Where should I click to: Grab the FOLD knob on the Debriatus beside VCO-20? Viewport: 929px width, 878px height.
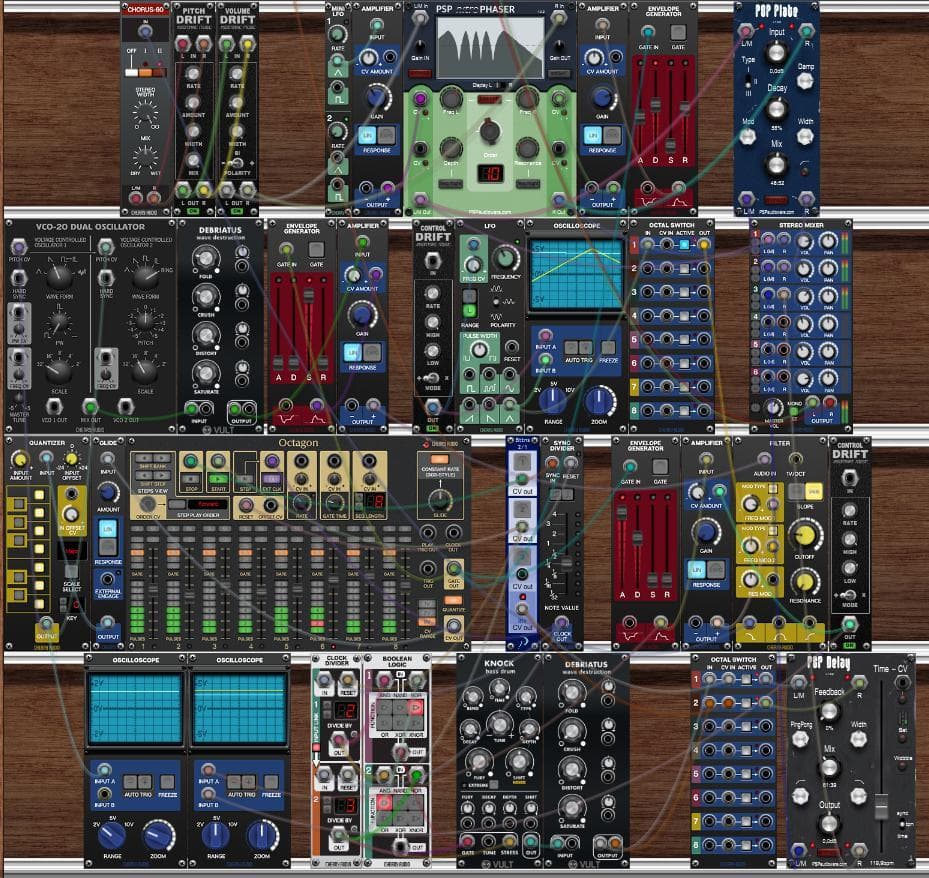coord(205,258)
